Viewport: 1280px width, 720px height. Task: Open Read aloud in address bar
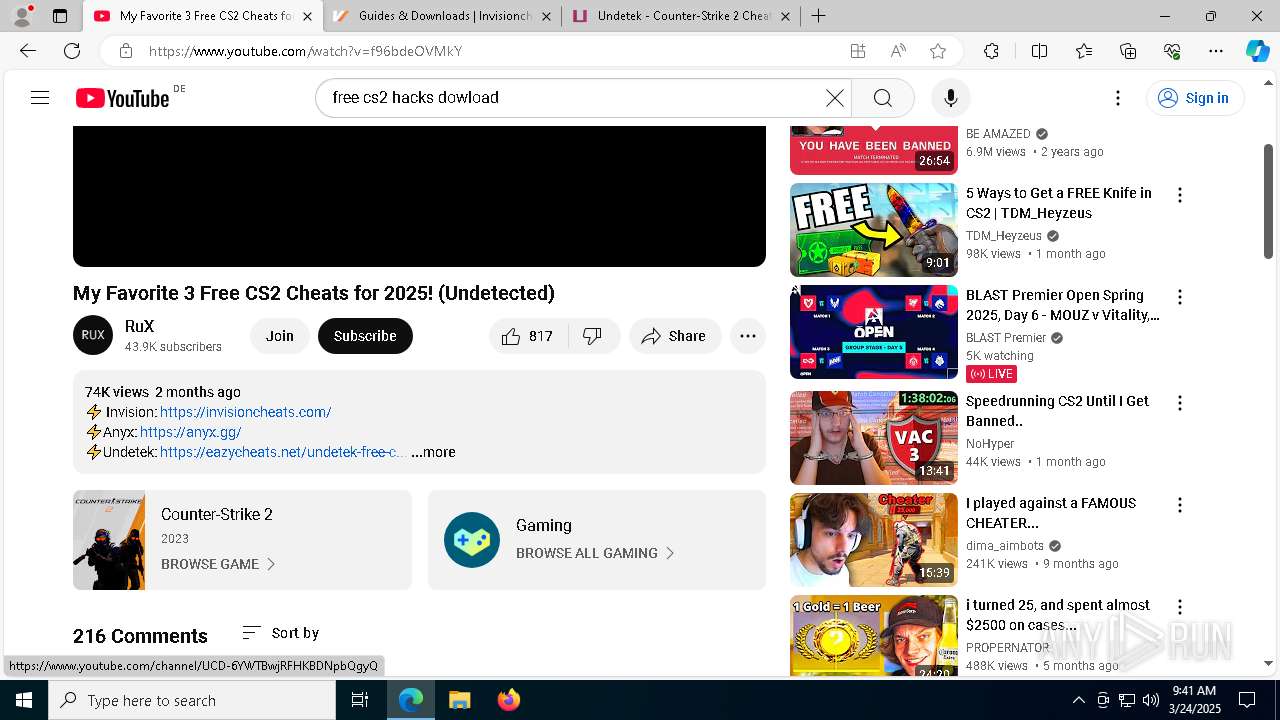click(x=898, y=51)
